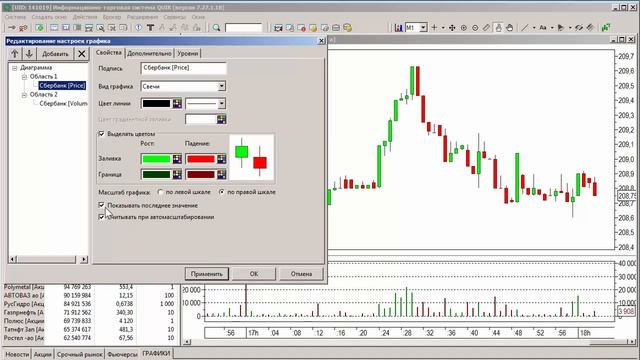Switch to the Дополнительно tab
This screenshot has height=360, width=640.
[149, 53]
